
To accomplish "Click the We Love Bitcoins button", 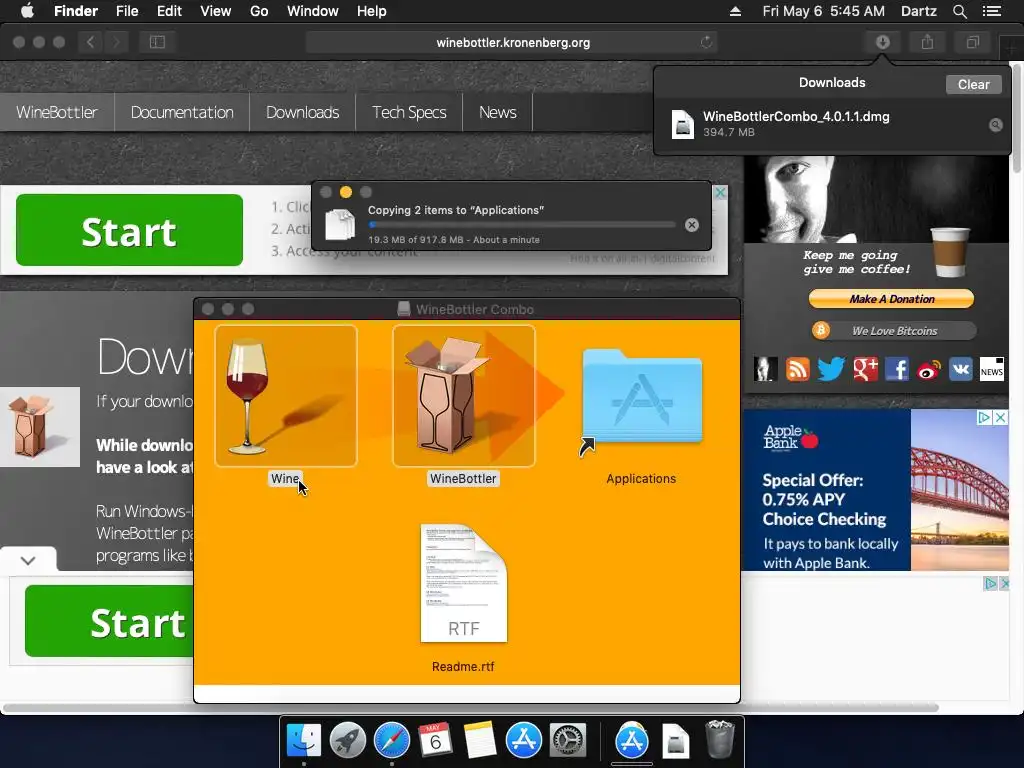I will (894, 331).
